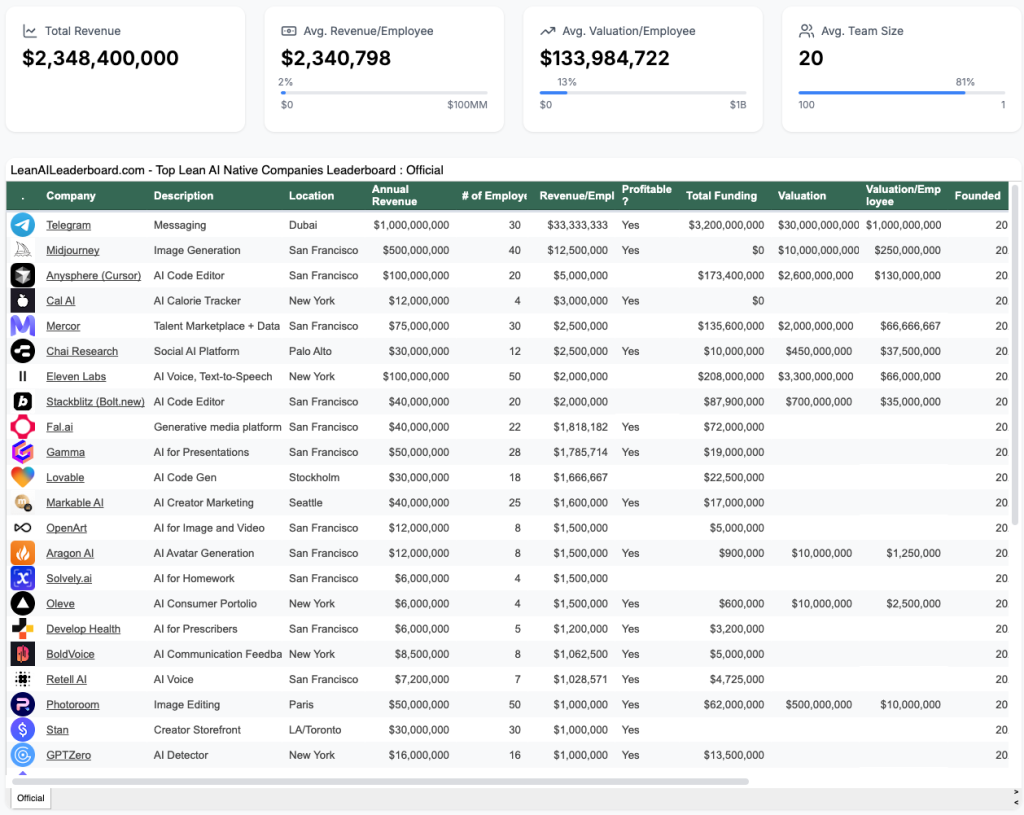Click the Total Revenue chart icon
Viewport: 1024px width, 815px height.
pos(29,31)
